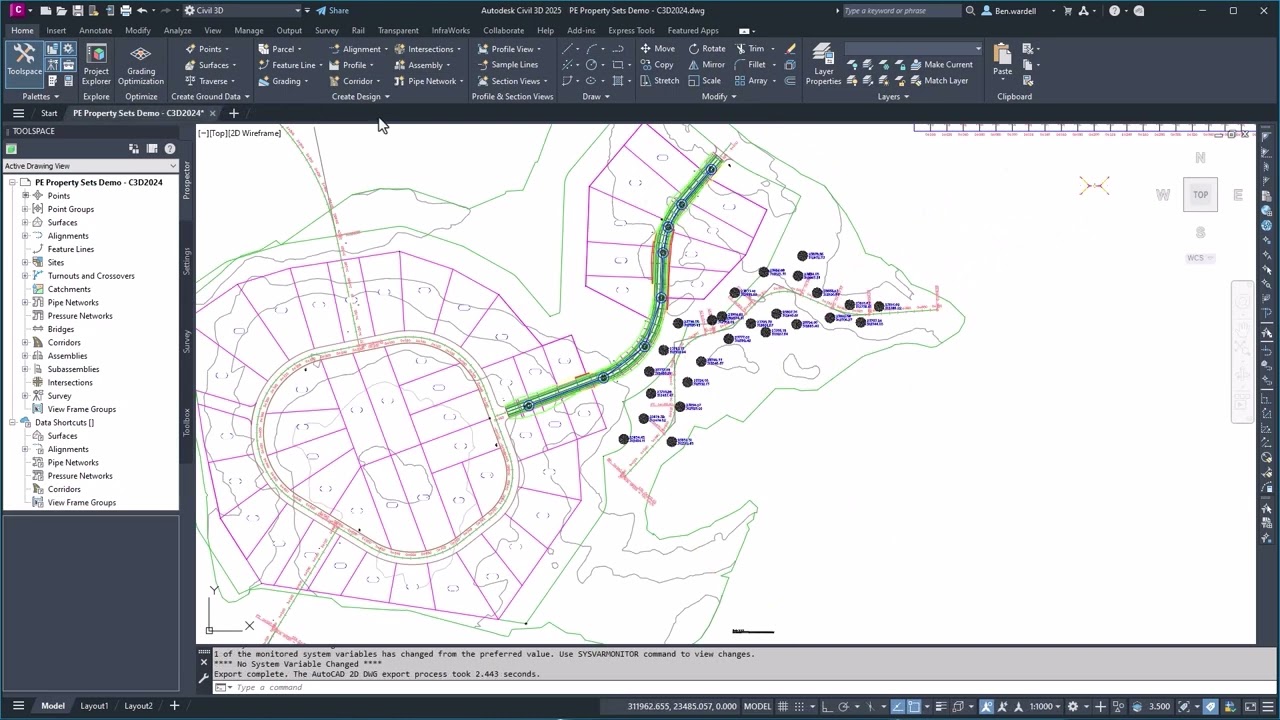The image size is (1280, 720).
Task: Click the Undo arrow icon
Action: [142, 11]
